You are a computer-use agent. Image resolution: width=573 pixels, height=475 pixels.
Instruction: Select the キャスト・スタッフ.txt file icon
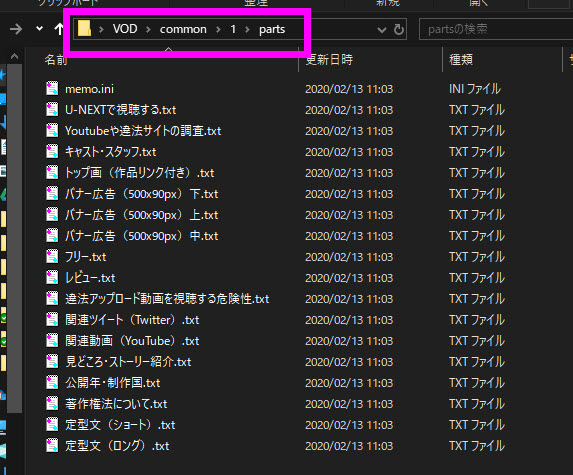tap(52, 152)
